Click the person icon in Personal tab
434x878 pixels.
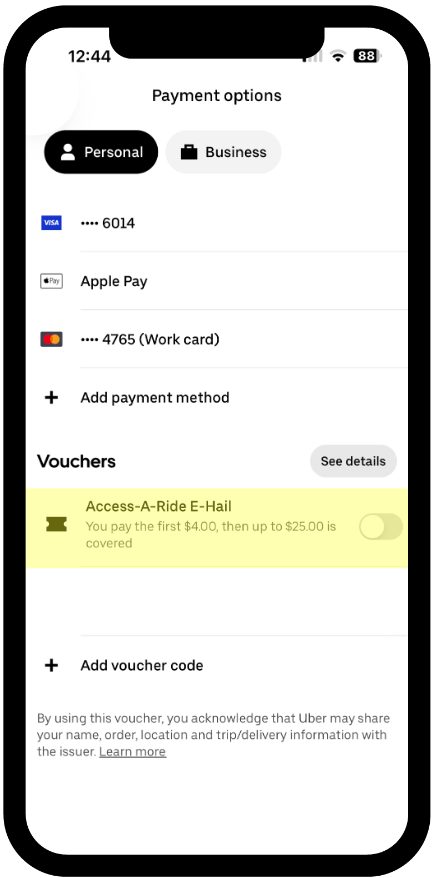coord(68,152)
